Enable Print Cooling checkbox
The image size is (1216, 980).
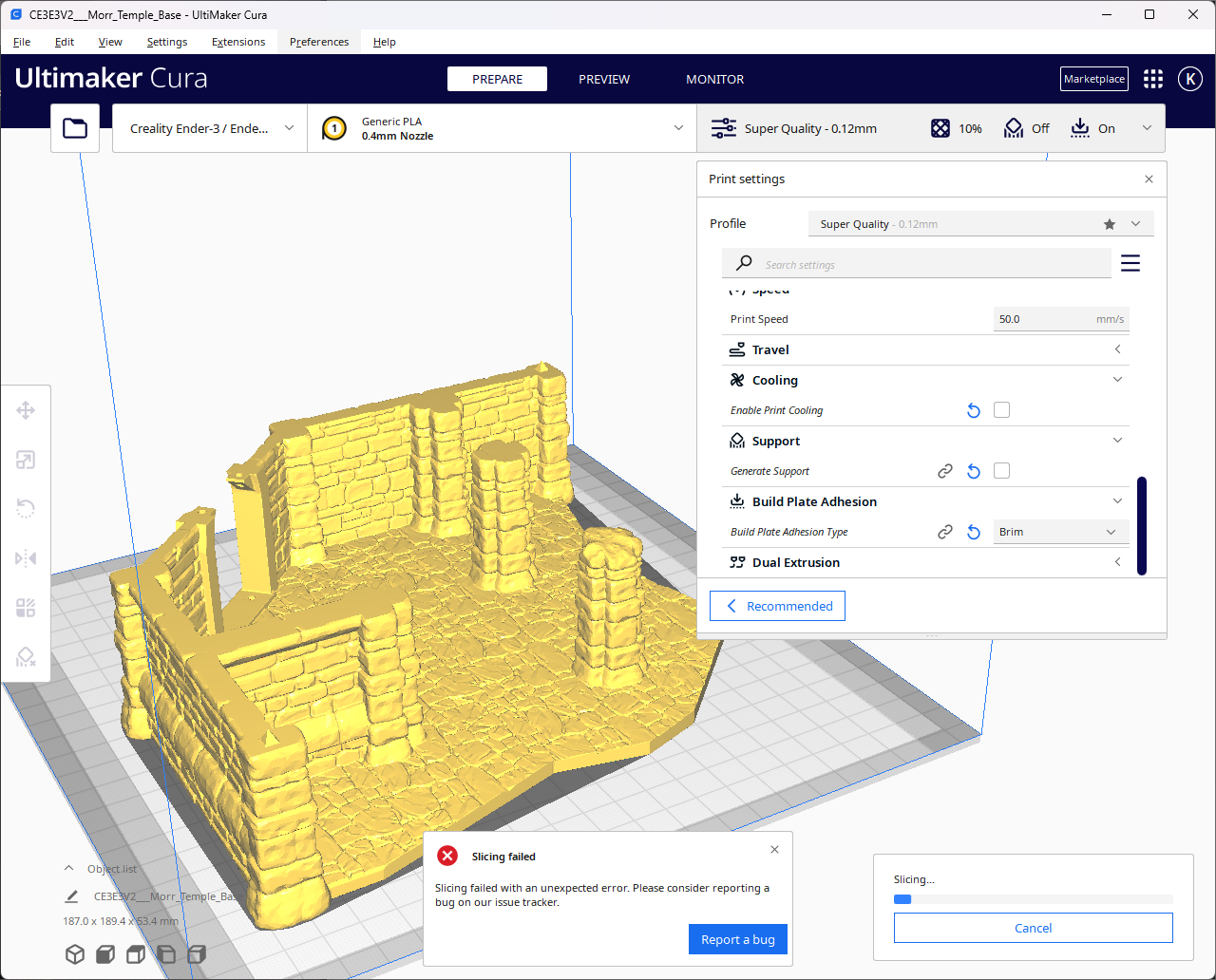coord(1001,409)
